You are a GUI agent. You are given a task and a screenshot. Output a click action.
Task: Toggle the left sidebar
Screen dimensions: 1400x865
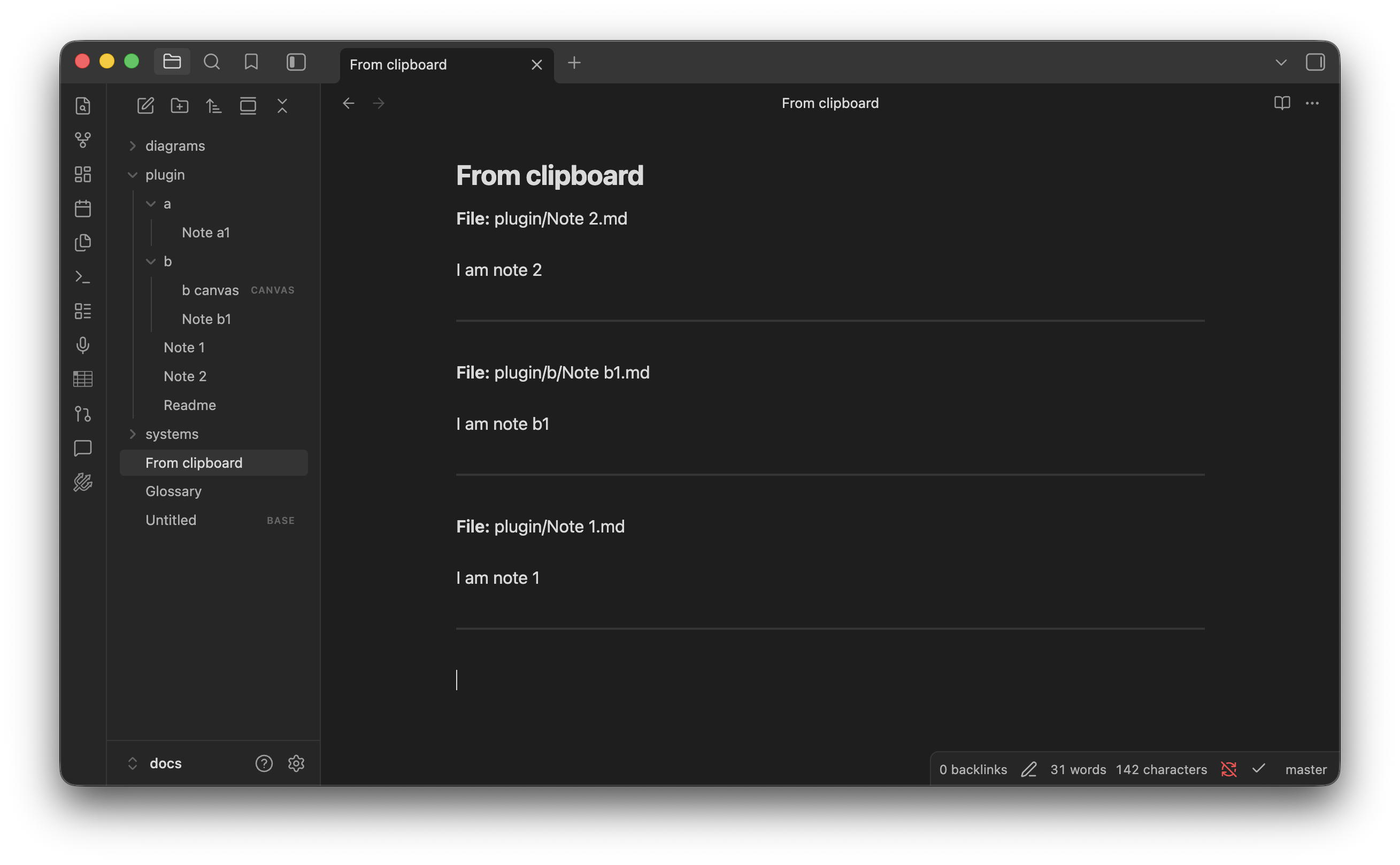click(x=296, y=62)
